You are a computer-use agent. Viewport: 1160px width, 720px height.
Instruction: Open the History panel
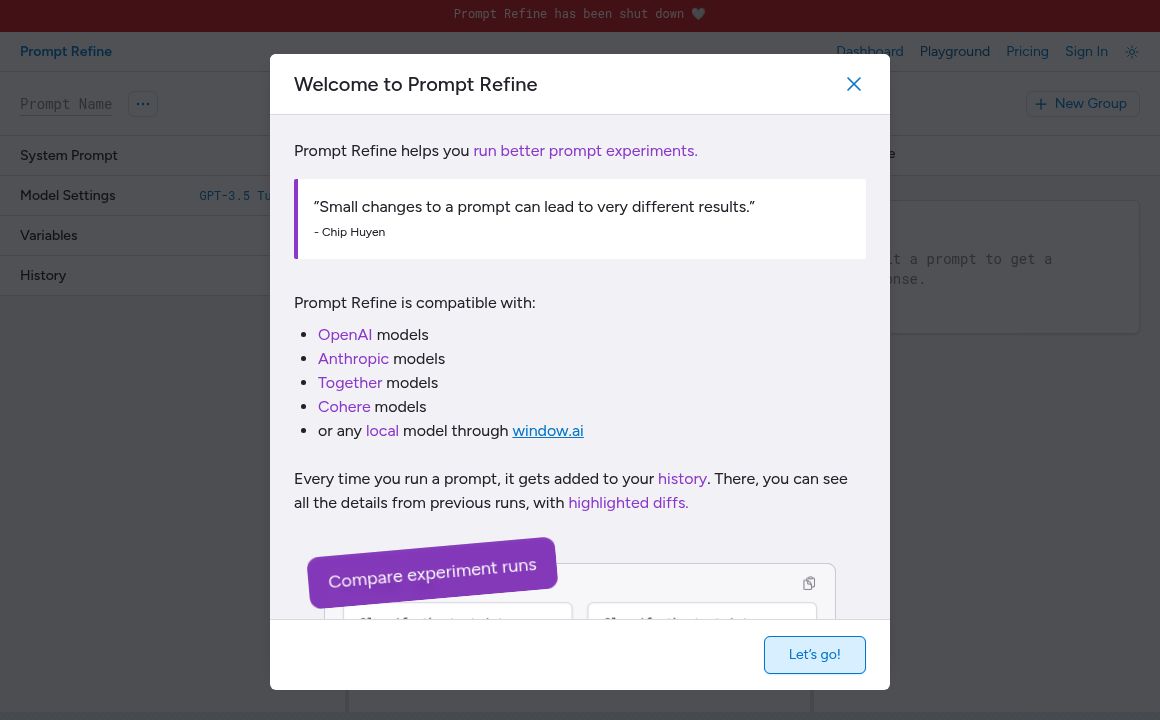pos(43,275)
